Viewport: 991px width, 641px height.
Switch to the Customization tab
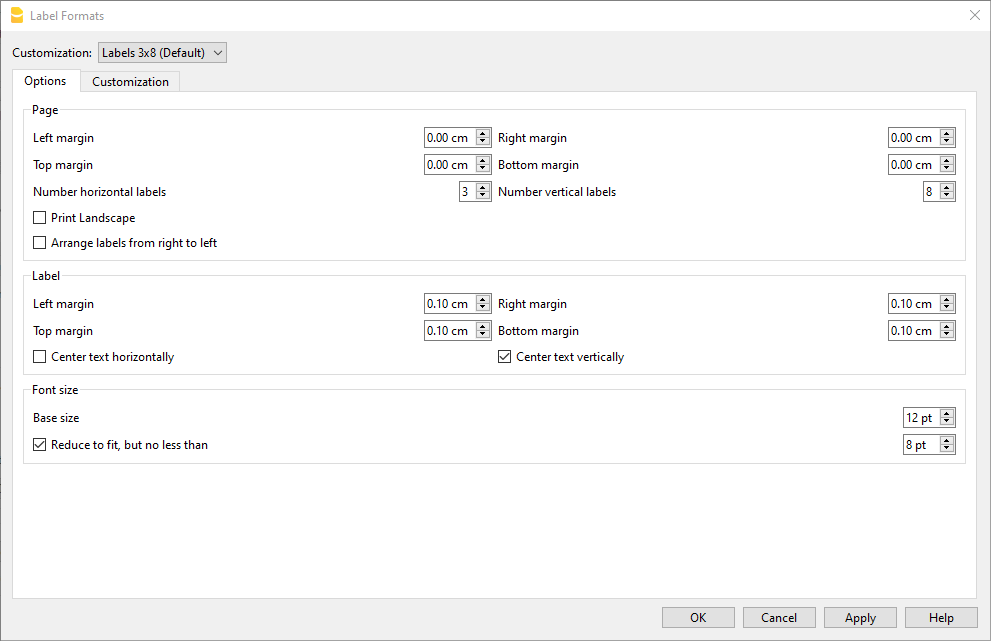point(130,82)
